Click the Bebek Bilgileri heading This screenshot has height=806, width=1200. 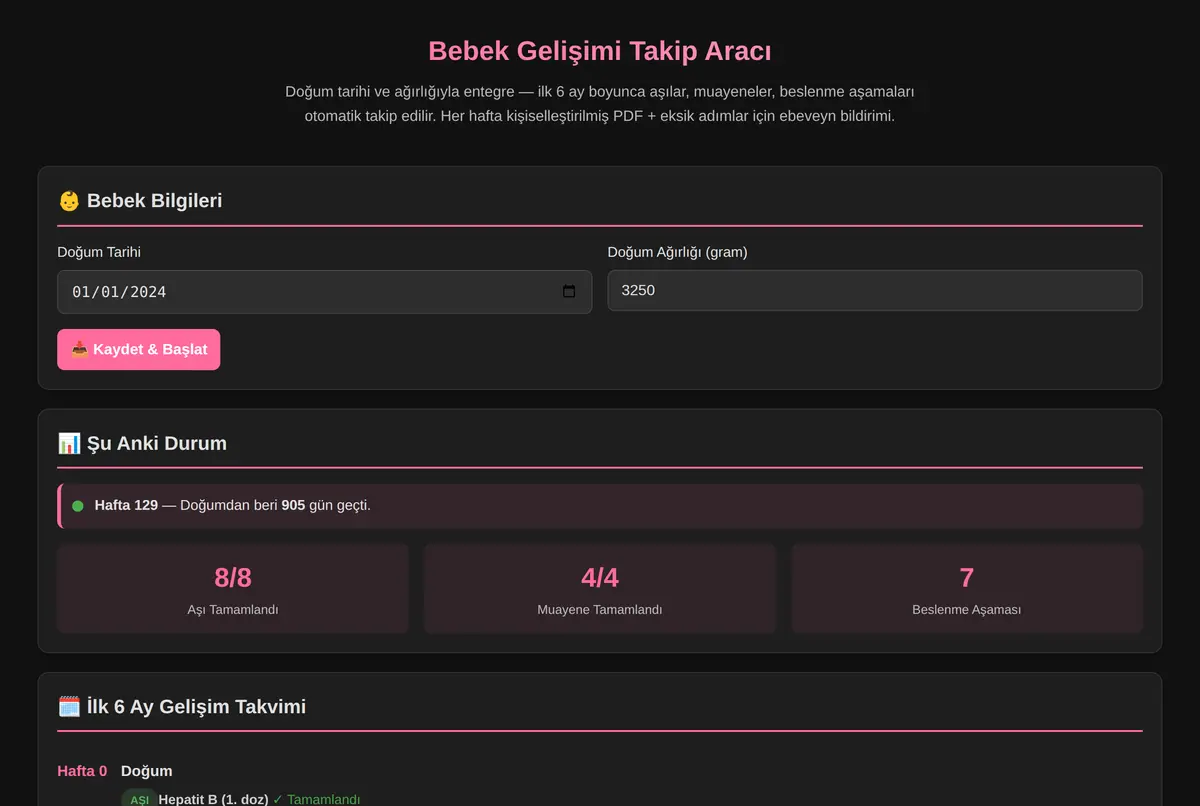(140, 201)
